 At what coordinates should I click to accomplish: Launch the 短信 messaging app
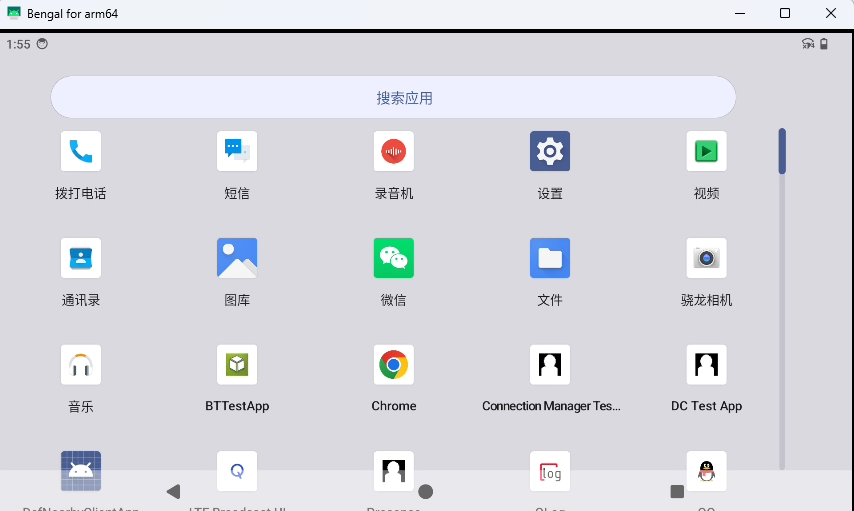[237, 152]
